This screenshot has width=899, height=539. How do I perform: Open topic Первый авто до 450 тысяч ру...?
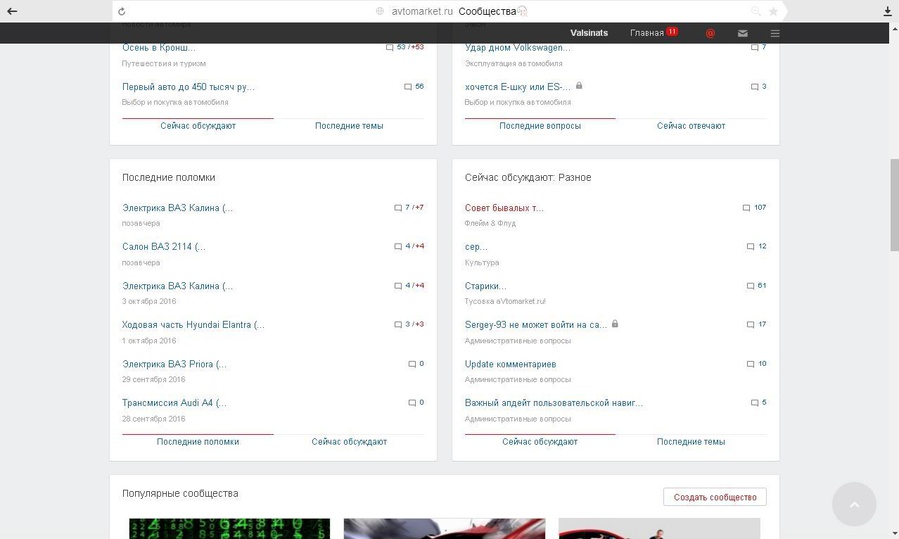tap(188, 87)
